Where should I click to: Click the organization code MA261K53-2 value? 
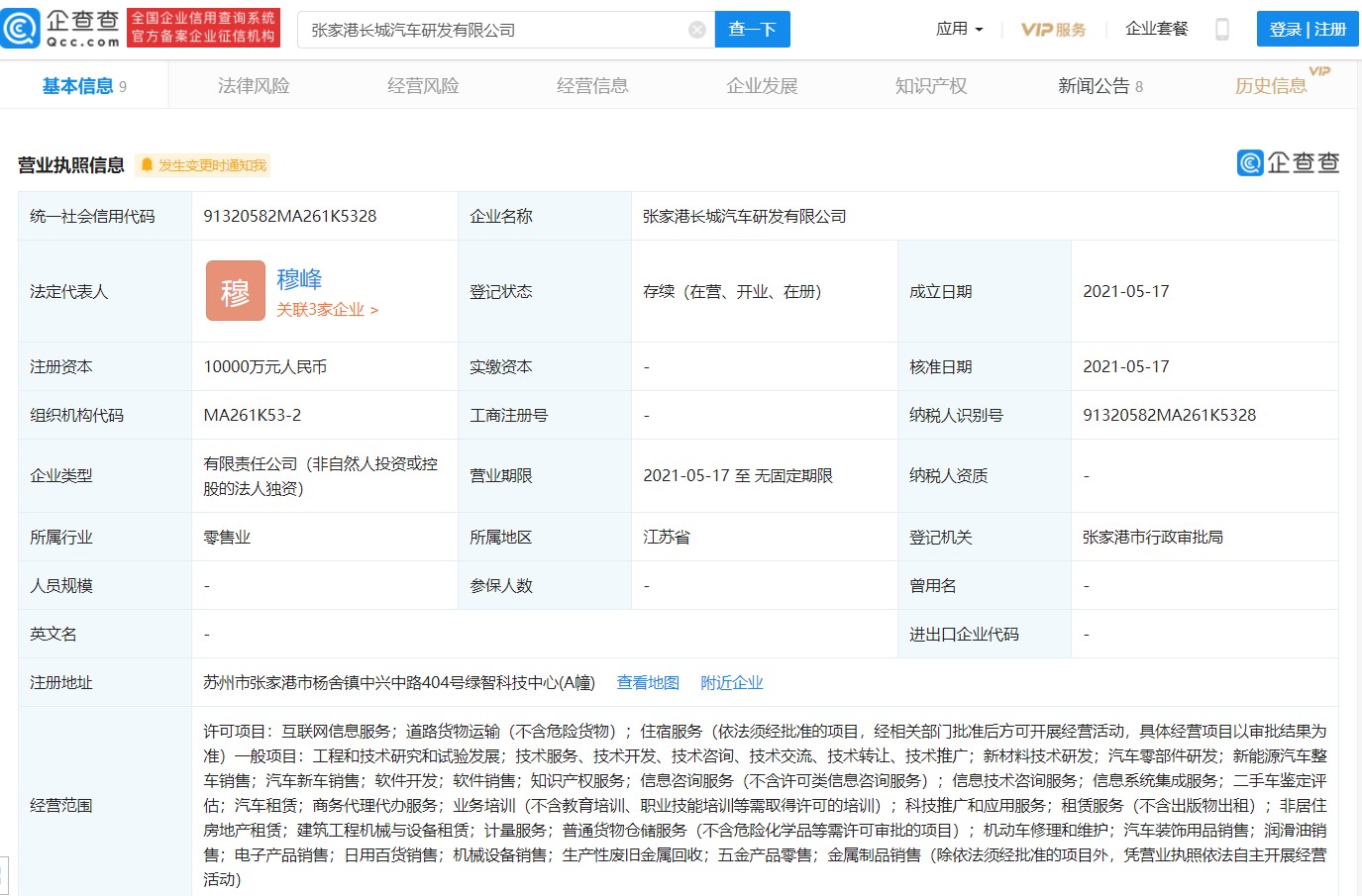[x=253, y=415]
